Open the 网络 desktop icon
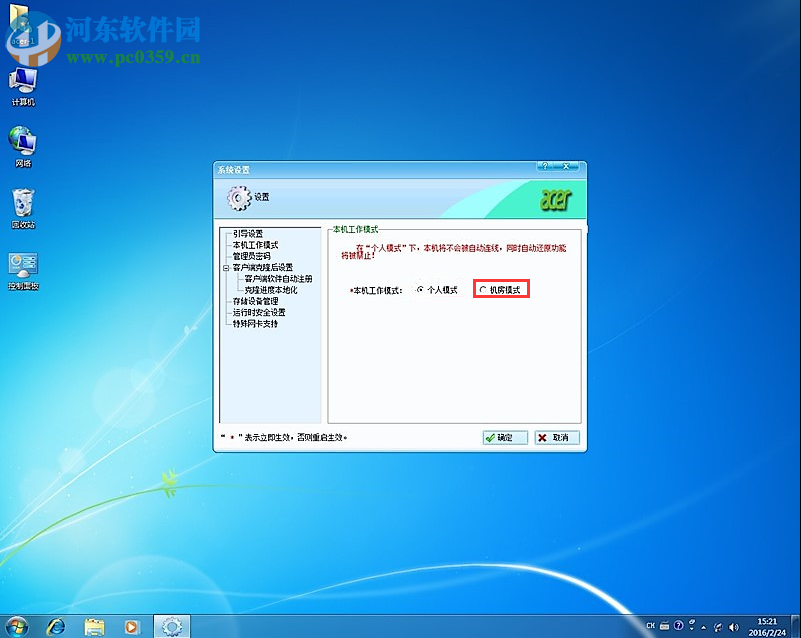Screen dimensions: 801x638 click(22, 140)
